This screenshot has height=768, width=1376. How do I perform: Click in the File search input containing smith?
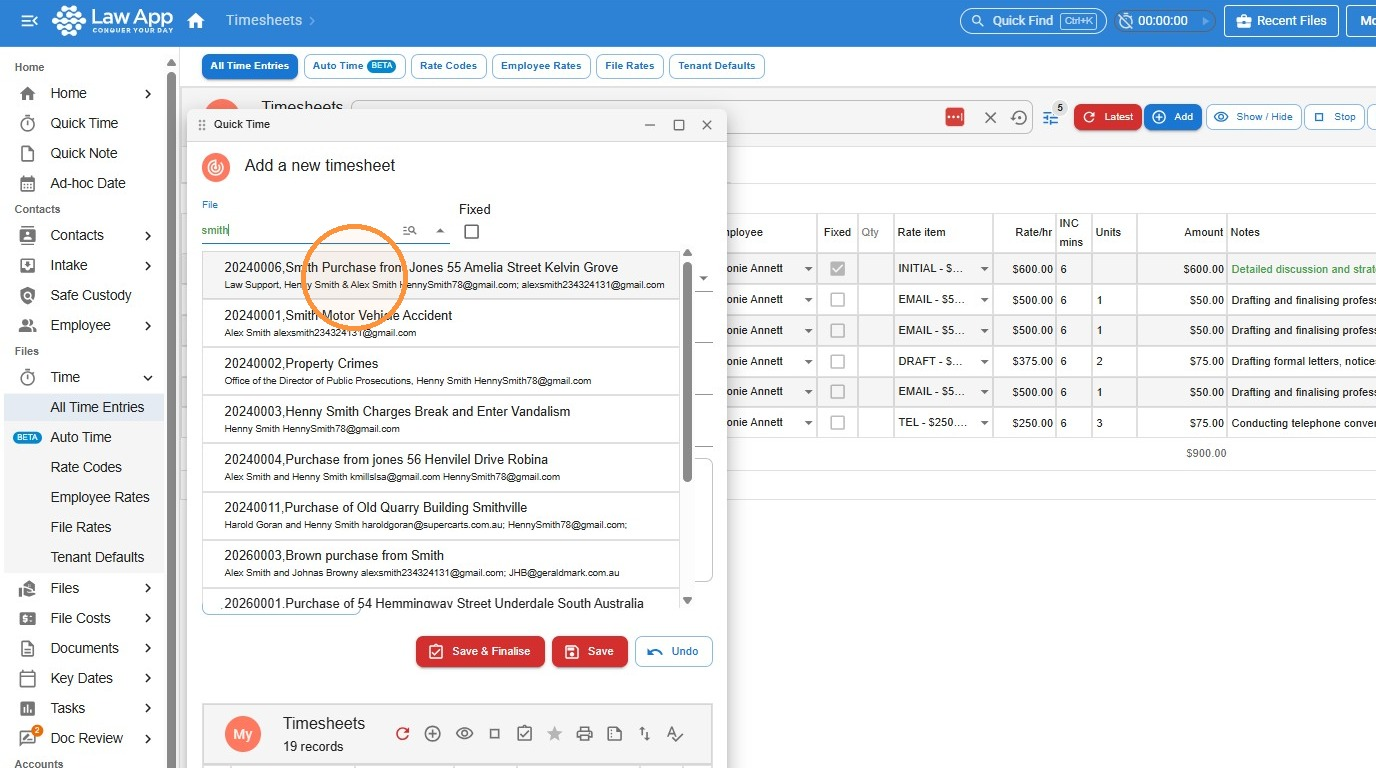tap(300, 230)
